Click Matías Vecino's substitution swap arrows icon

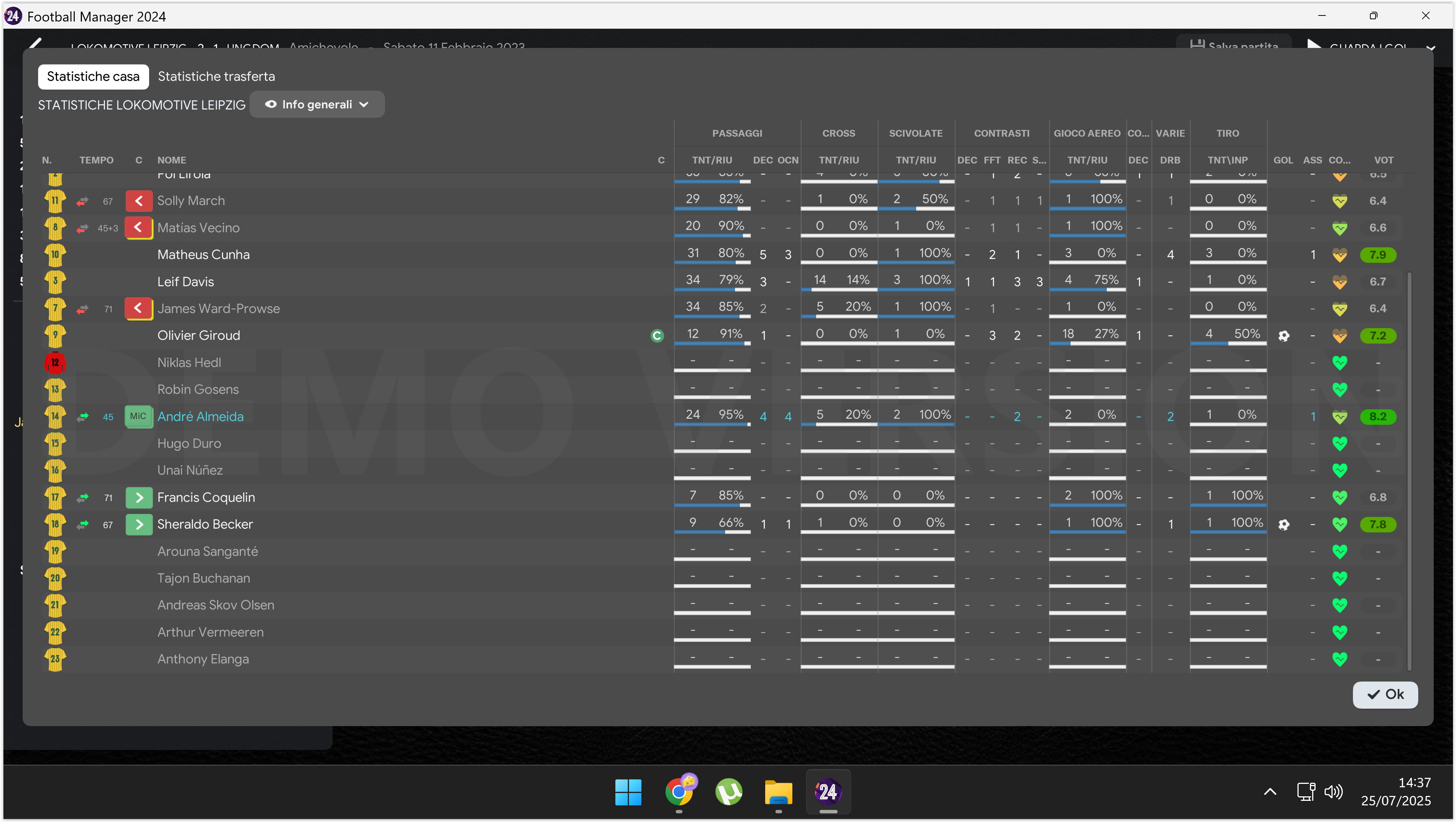pyautogui.click(x=83, y=228)
